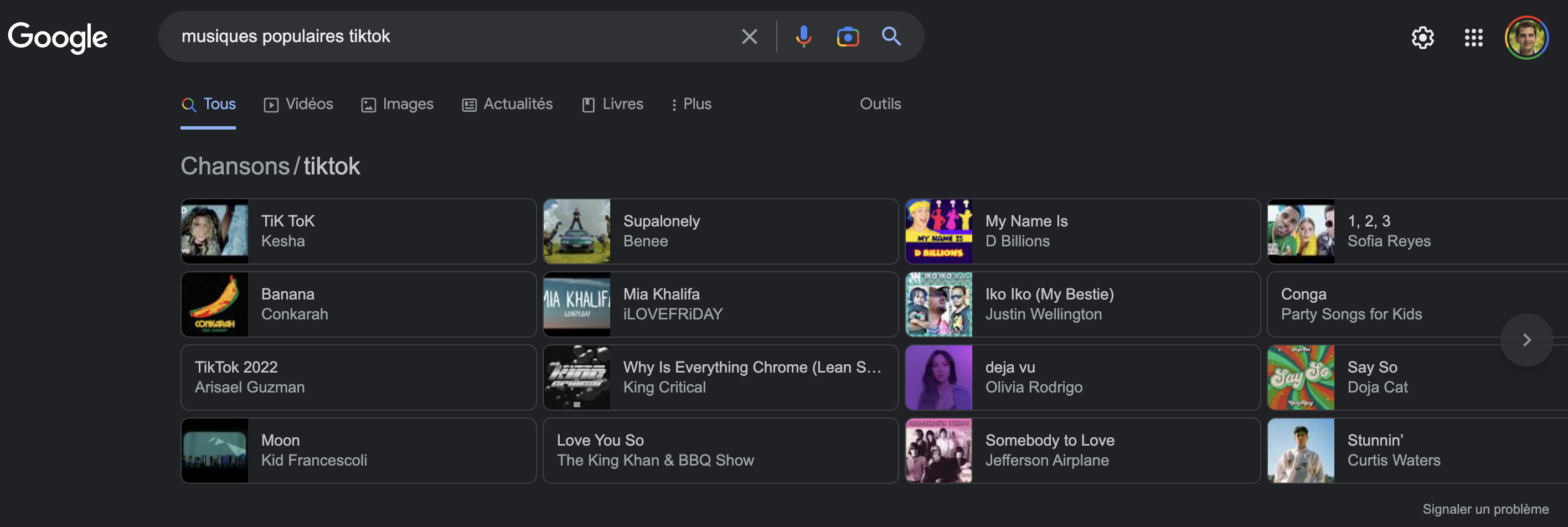Open the Google apps grid

(1473, 38)
